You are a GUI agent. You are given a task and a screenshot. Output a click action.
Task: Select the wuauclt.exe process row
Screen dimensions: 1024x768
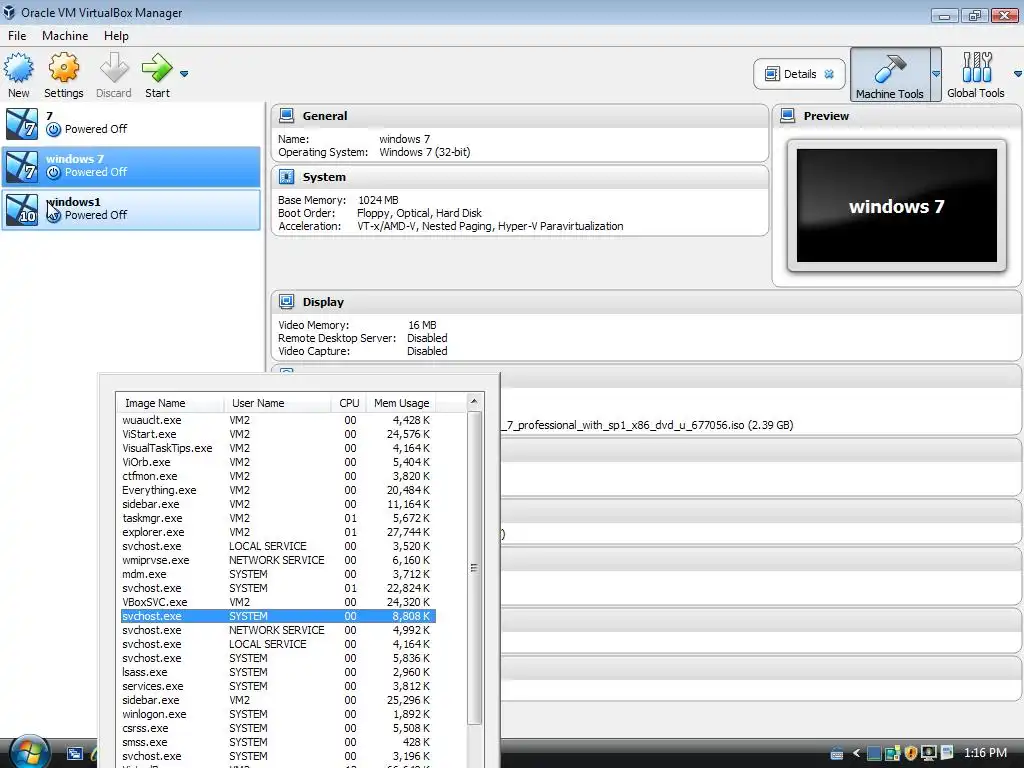tap(278, 420)
